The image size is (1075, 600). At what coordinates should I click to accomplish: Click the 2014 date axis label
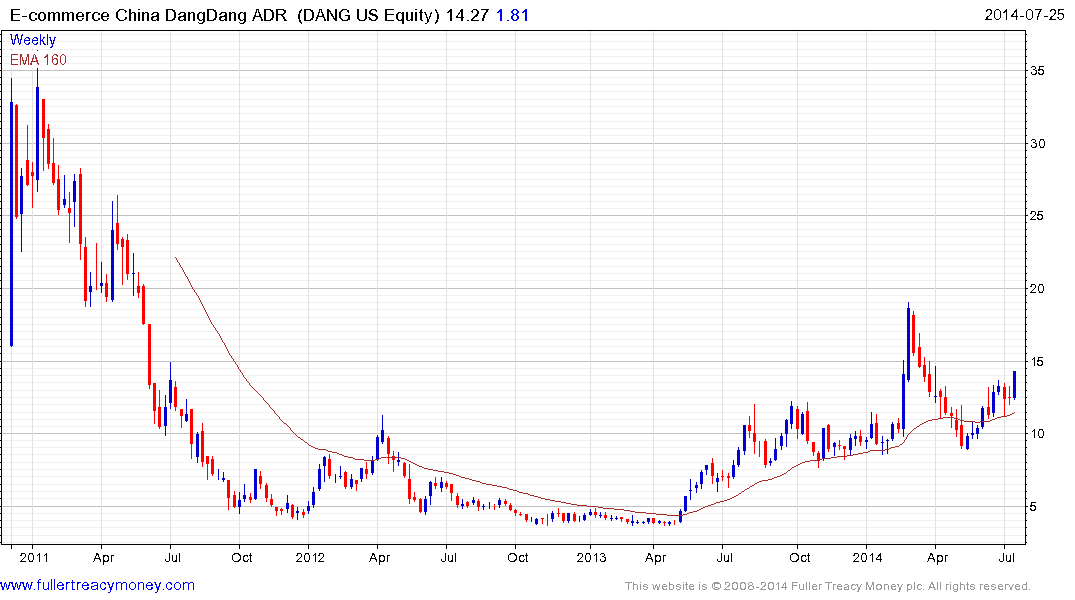click(867, 557)
